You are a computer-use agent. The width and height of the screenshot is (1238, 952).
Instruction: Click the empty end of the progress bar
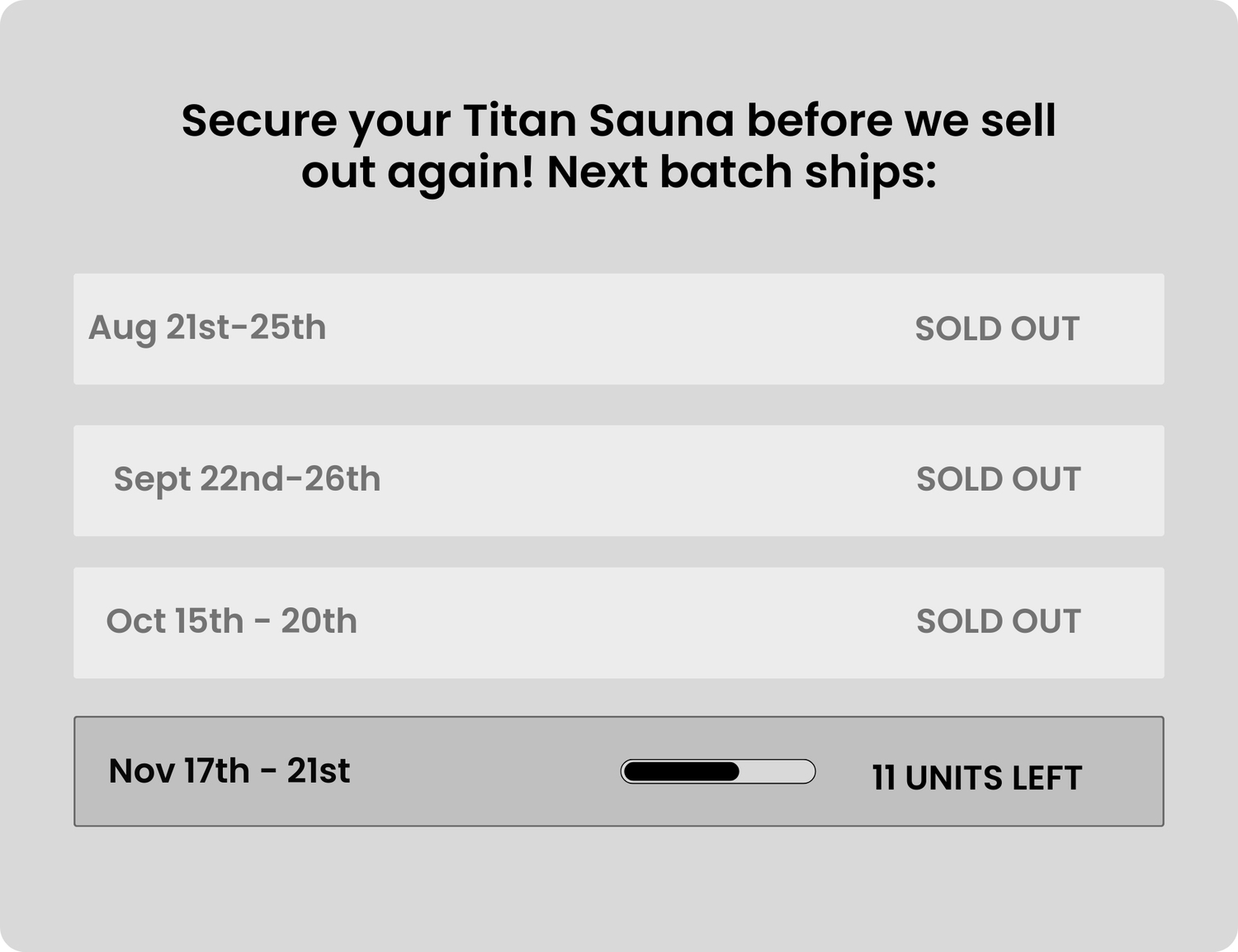coord(778,771)
